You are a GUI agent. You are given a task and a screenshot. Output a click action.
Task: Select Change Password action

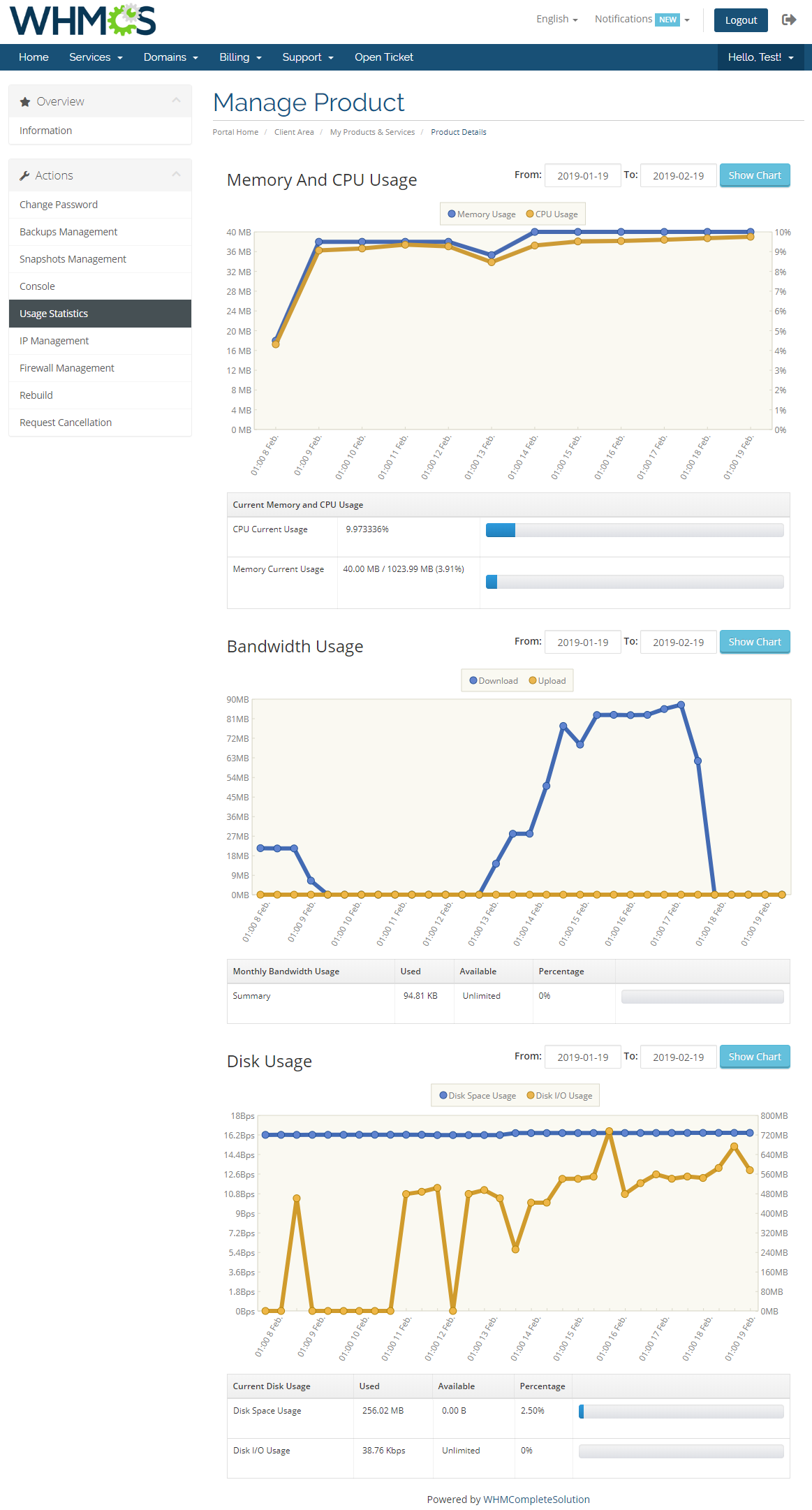(x=100, y=205)
